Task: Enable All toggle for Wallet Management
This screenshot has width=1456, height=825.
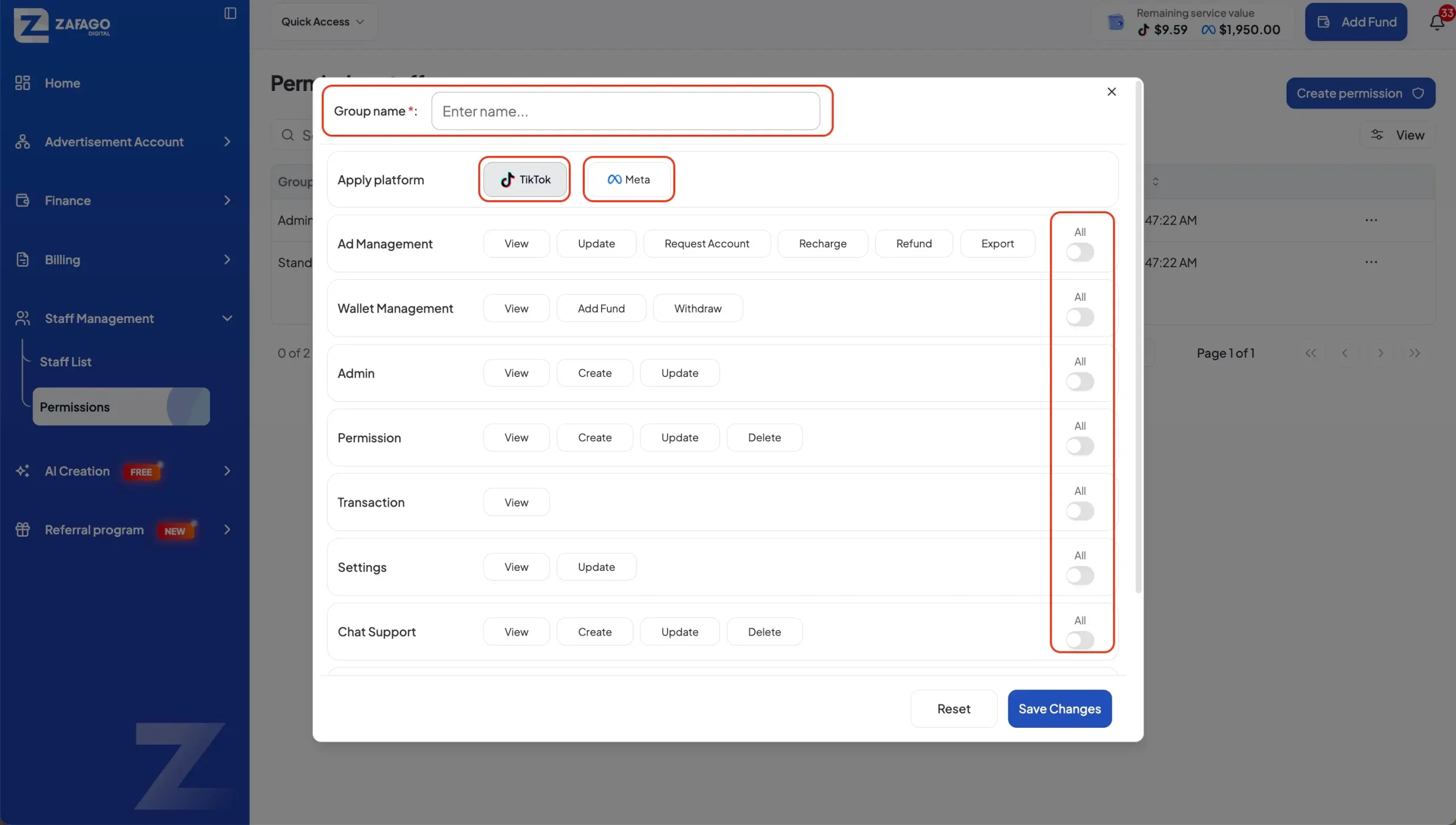Action: click(x=1080, y=317)
